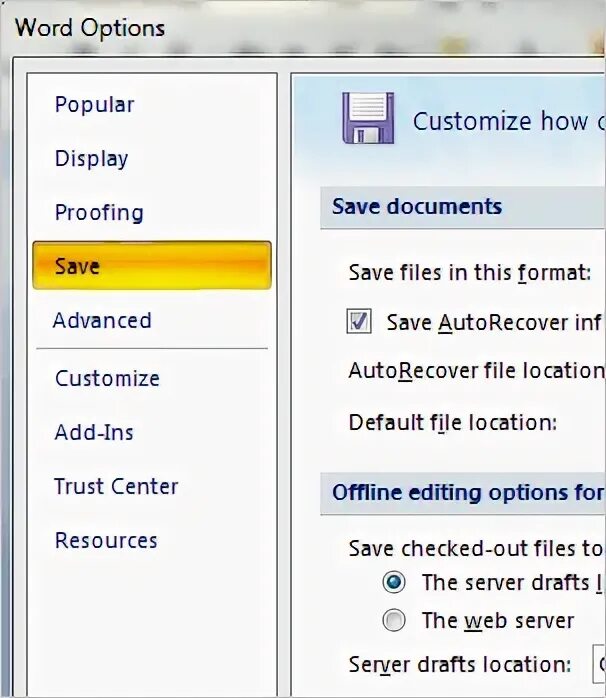606x698 pixels.
Task: Open the Add-Ins category
Action: coord(94,432)
